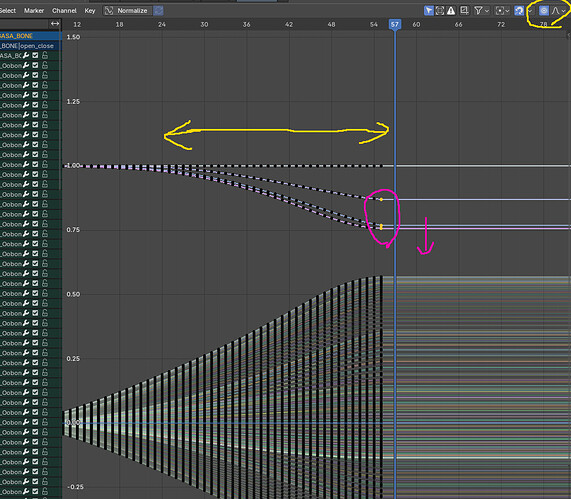Toggle Auto Normalization next to Normalize

click(158, 11)
